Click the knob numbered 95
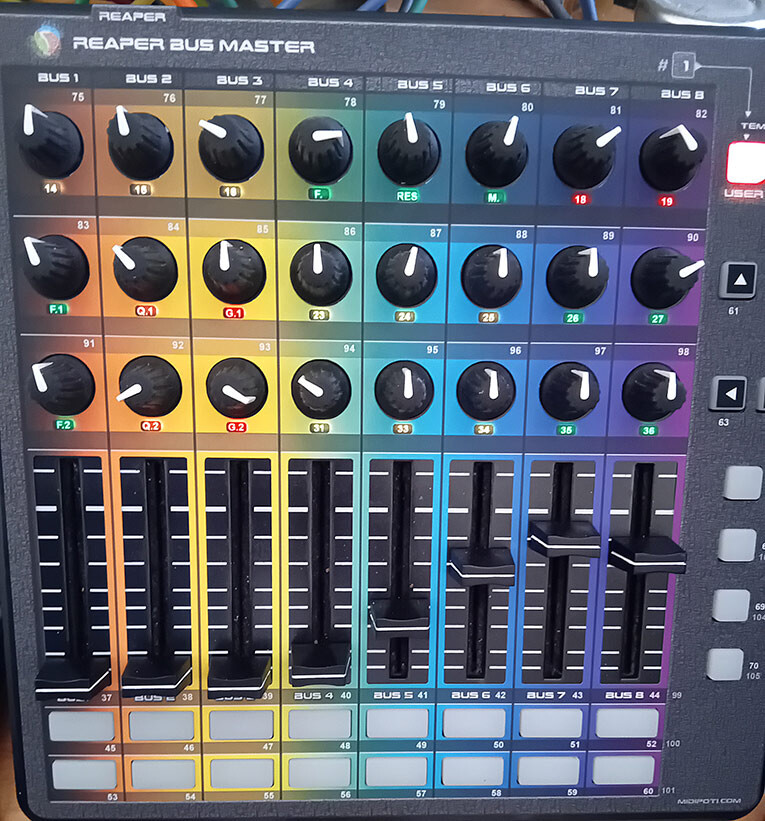 [x=404, y=390]
